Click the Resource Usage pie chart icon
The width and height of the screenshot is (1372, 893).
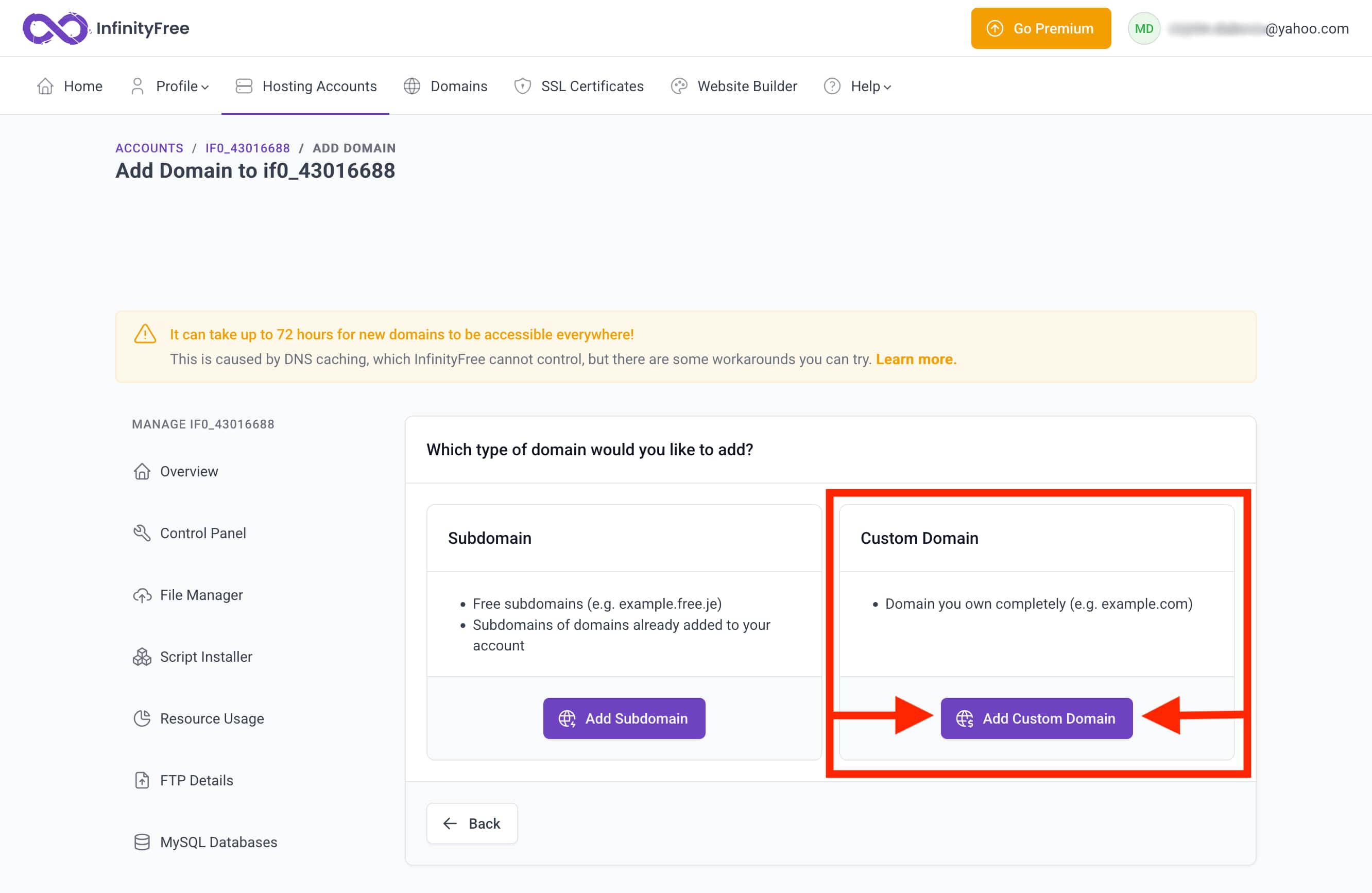click(142, 718)
